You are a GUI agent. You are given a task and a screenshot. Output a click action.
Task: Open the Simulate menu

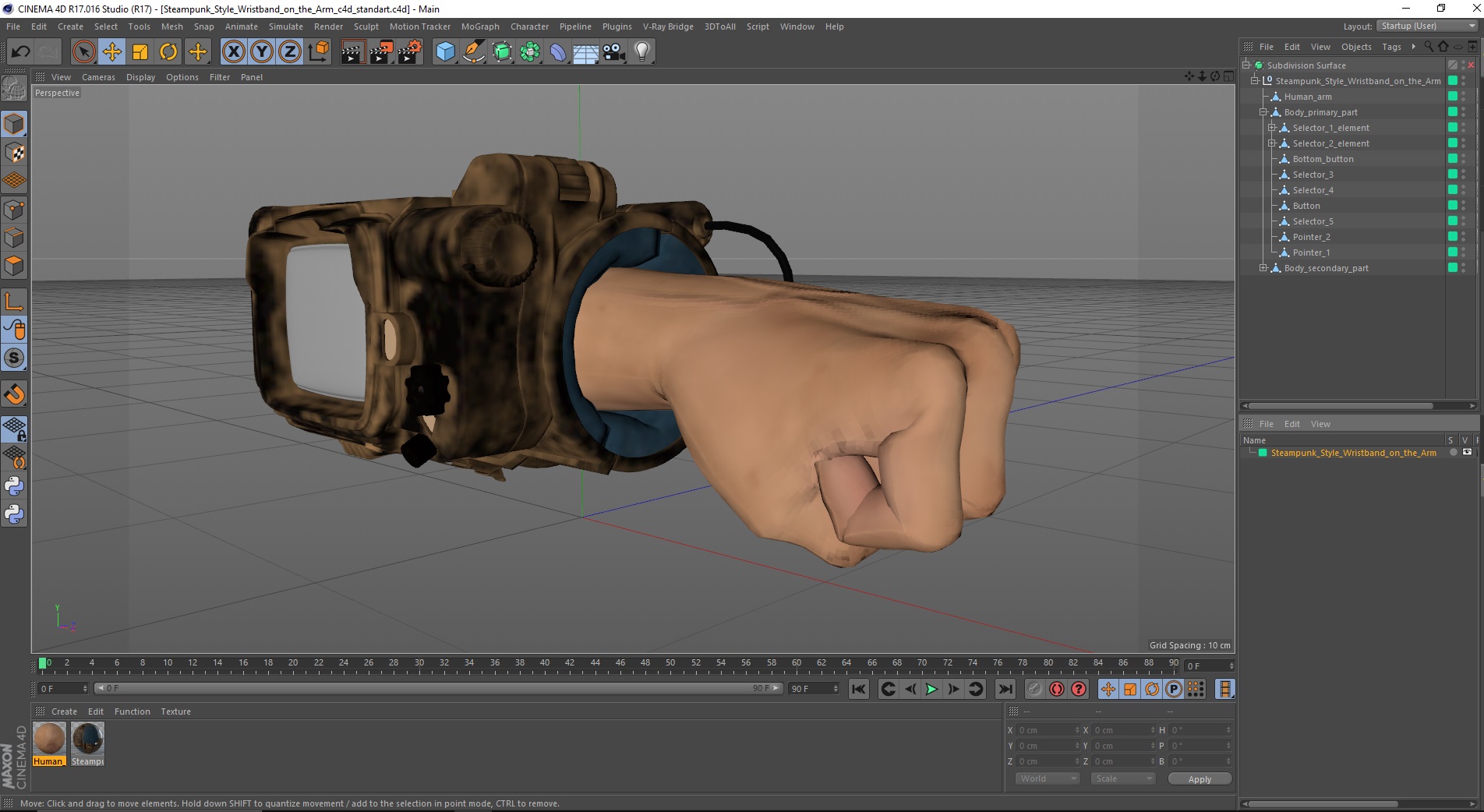[285, 26]
